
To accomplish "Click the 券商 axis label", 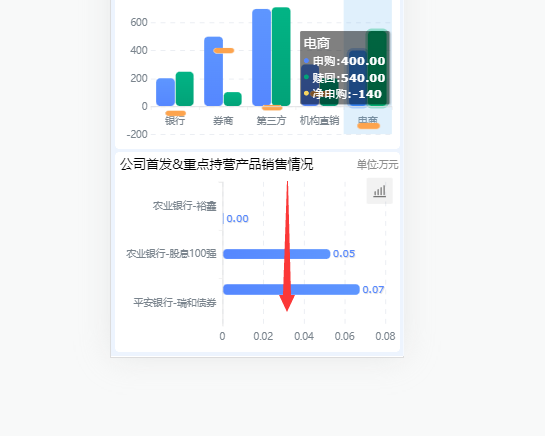I will [223, 121].
